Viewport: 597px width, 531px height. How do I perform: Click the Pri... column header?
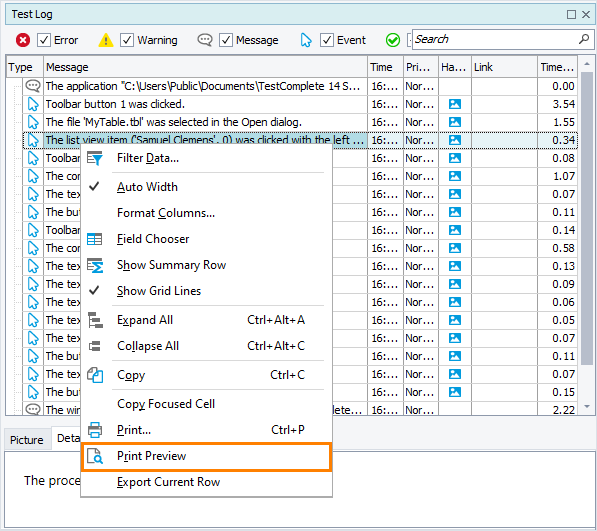[x=420, y=67]
